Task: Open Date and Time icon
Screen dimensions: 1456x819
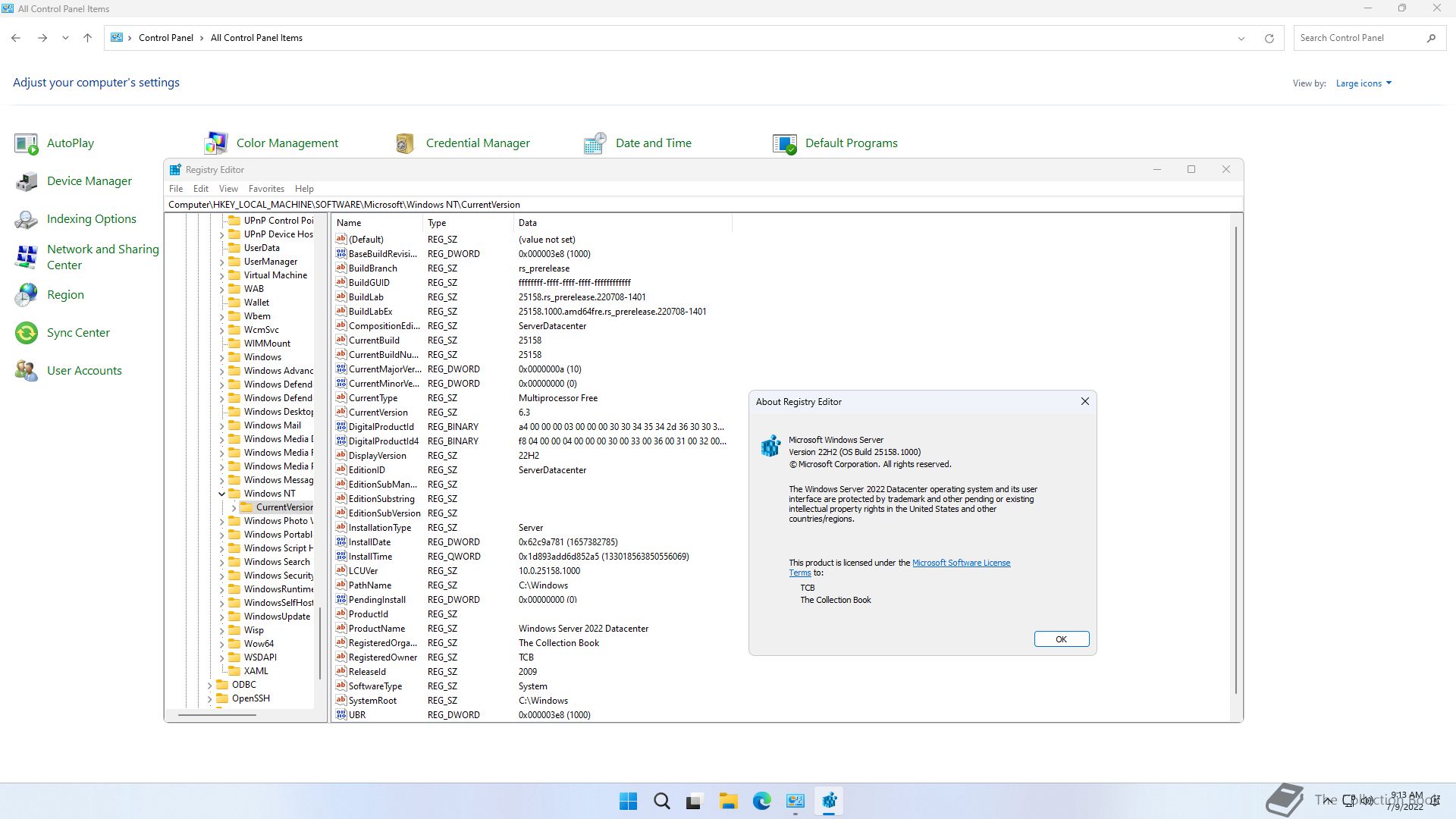Action: point(595,143)
